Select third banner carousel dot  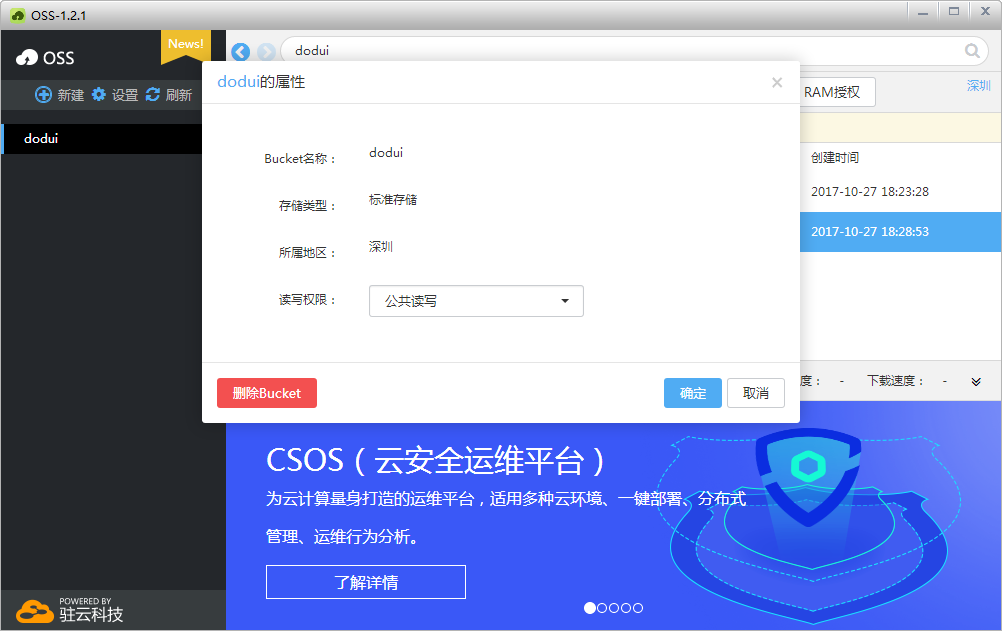(x=614, y=608)
